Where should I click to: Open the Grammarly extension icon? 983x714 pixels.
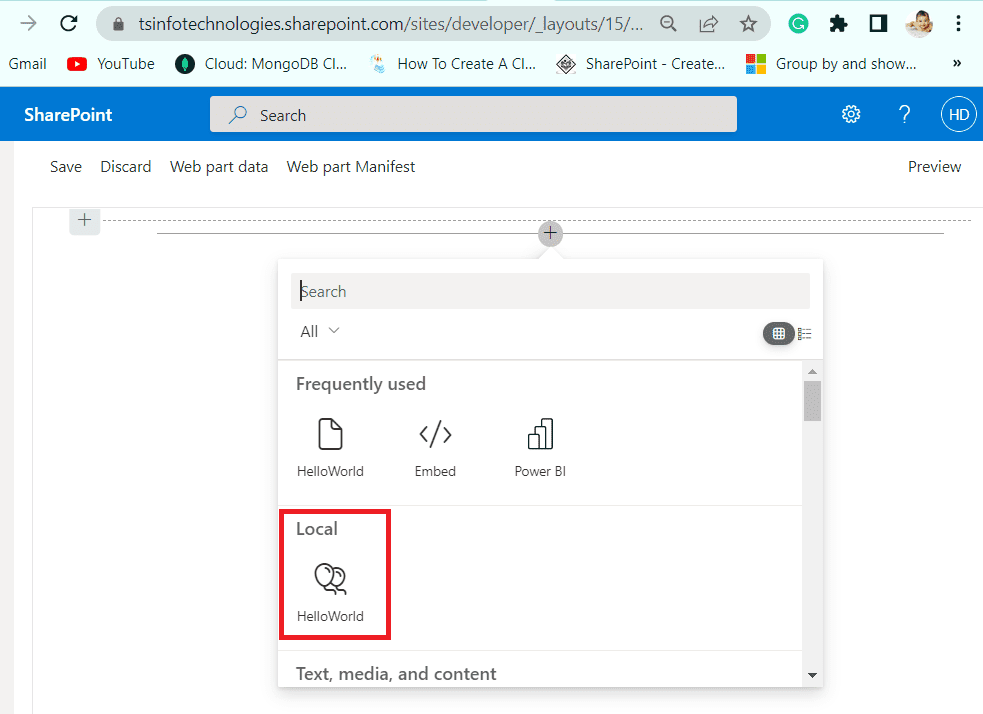tap(798, 24)
